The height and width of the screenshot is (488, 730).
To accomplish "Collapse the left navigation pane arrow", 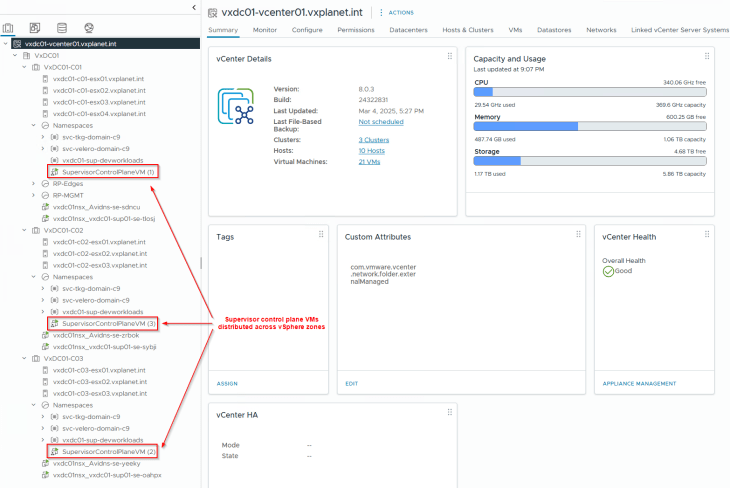I will pyautogui.click(x=193, y=8).
